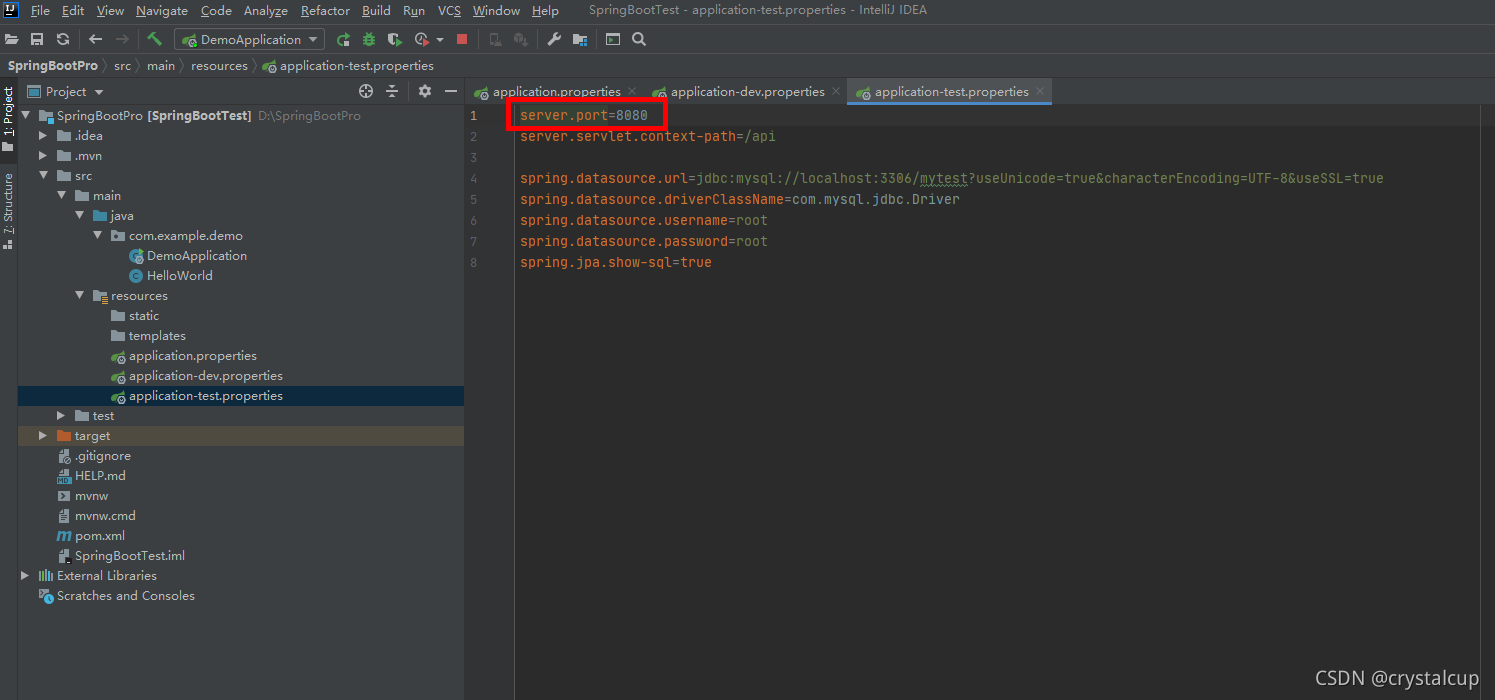The height and width of the screenshot is (700, 1495).
Task: Collapse the resources folder
Action: 79,295
